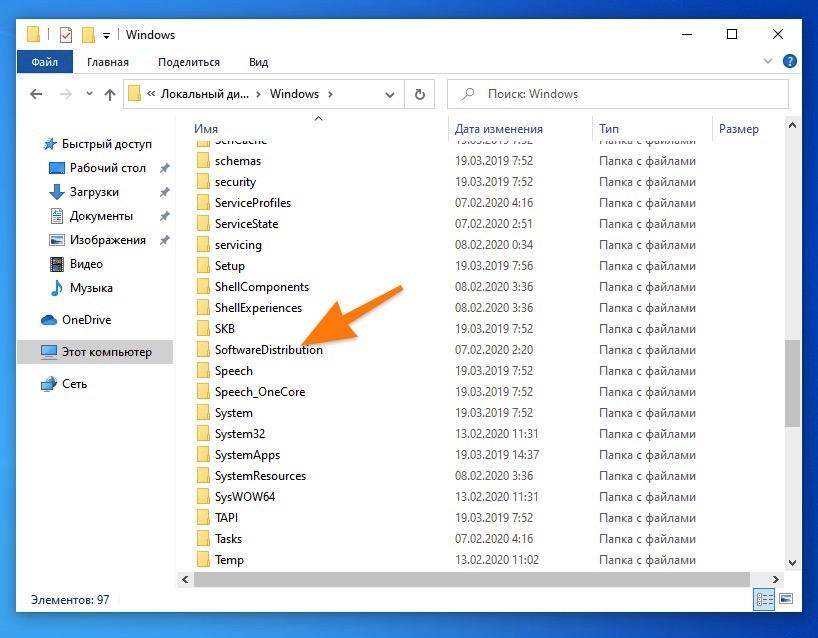
Task: Expand the ribbon with the chevron
Action: [x=768, y=61]
